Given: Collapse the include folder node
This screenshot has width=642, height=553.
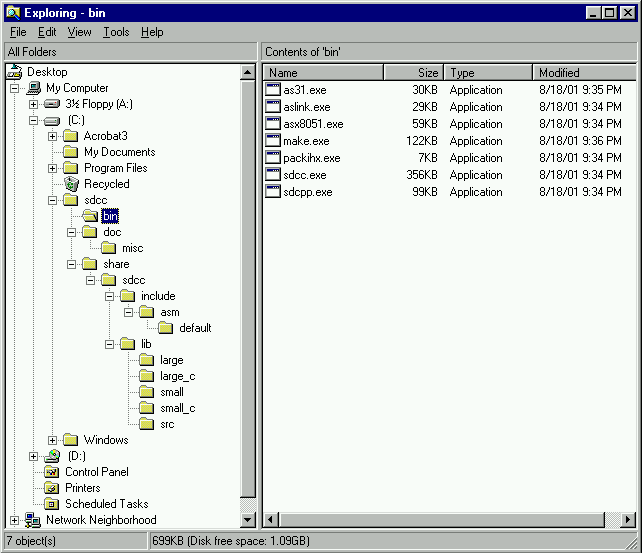Looking at the screenshot, I should click(x=109, y=296).
